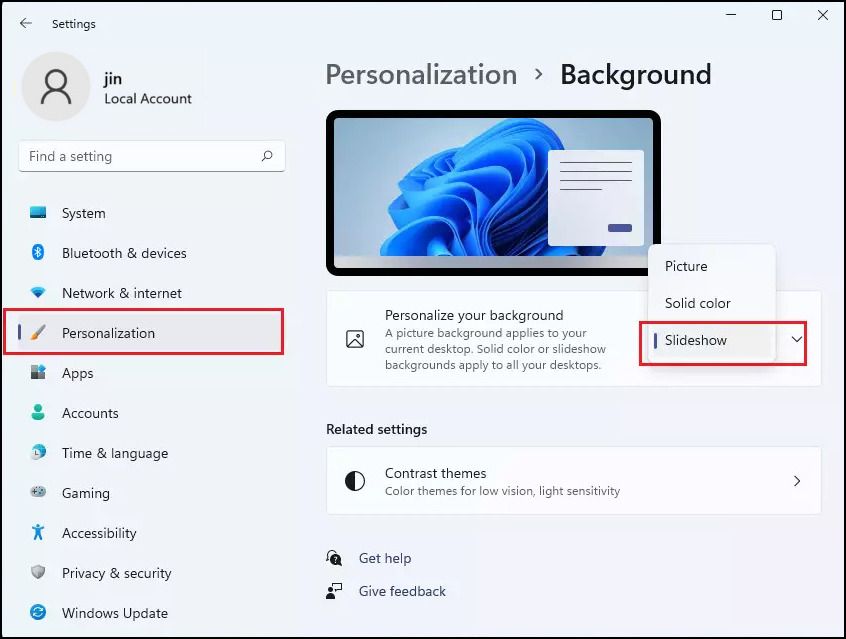Click the Find a setting search box

(152, 157)
